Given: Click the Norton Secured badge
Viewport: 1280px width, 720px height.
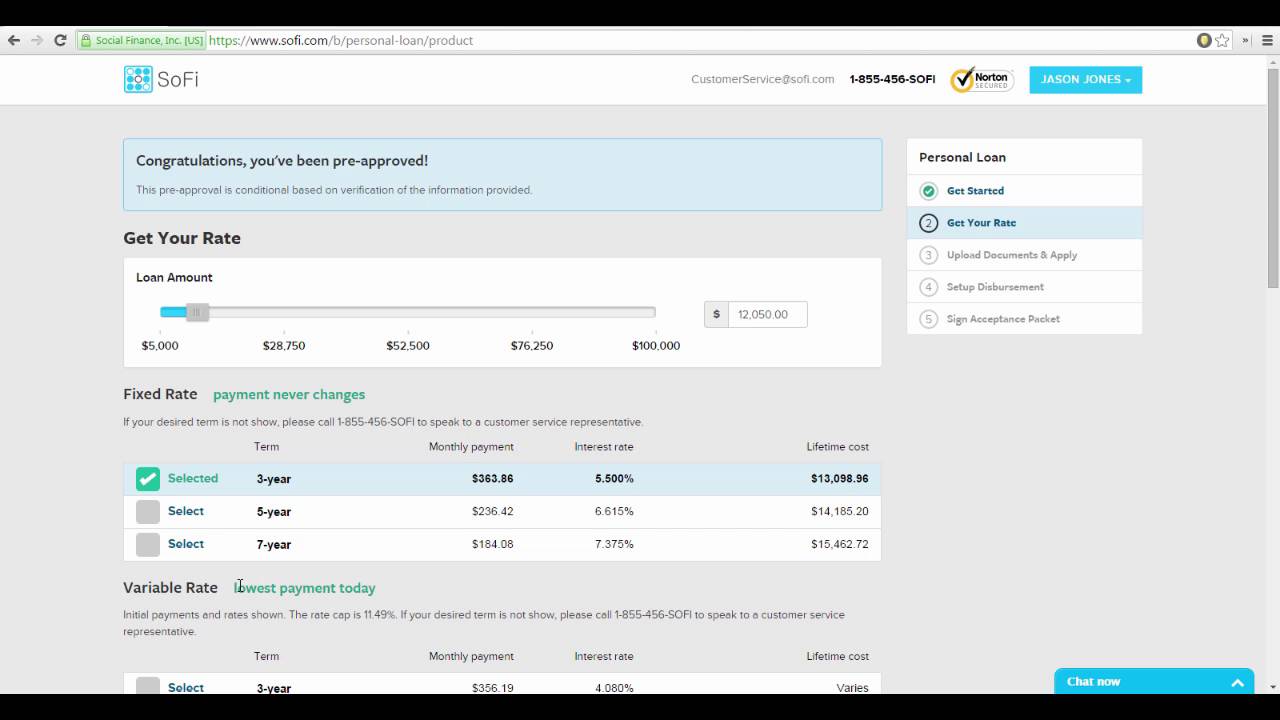Looking at the screenshot, I should tap(982, 79).
